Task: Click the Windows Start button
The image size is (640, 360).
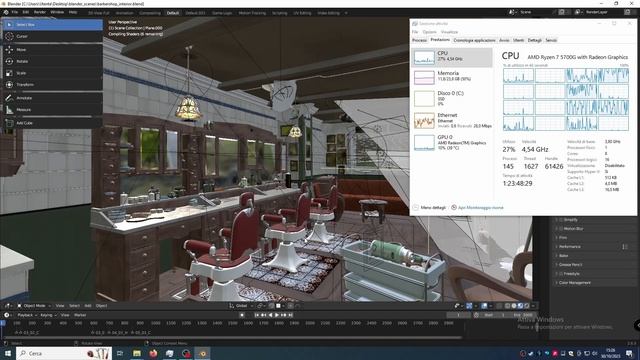Action: pos(7,353)
